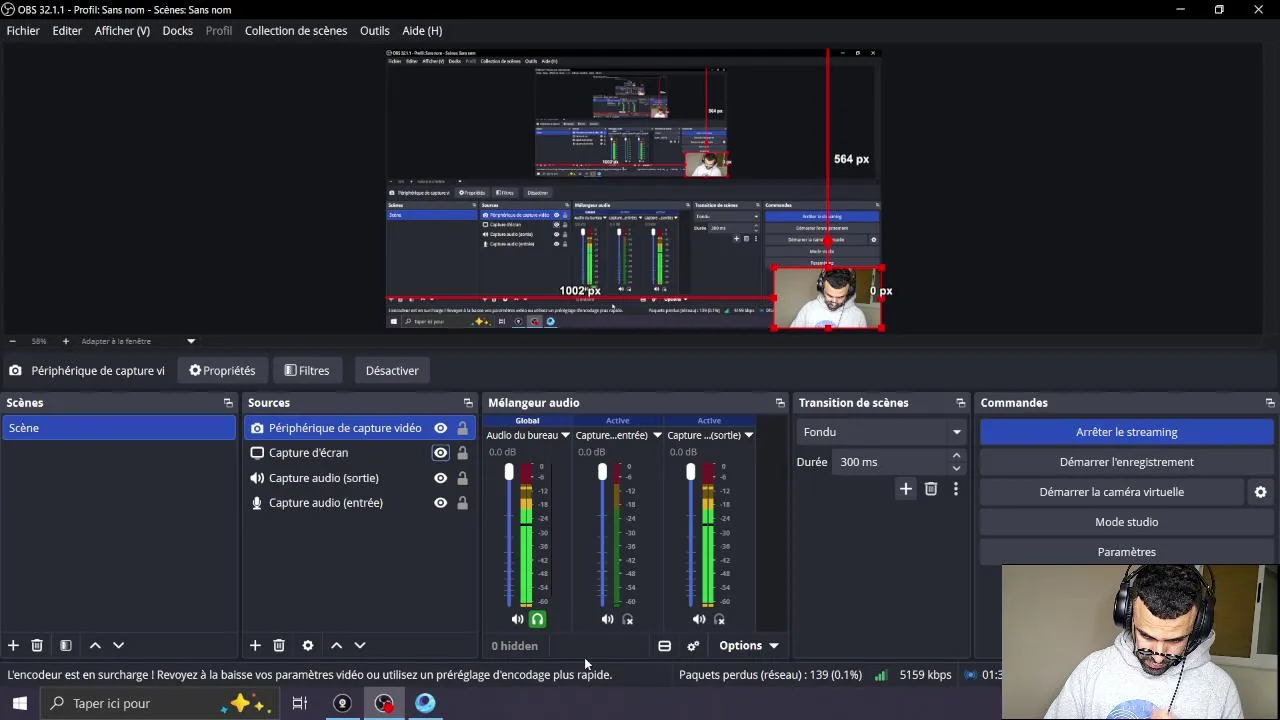
Task: Open the Docks menu
Action: tap(178, 31)
